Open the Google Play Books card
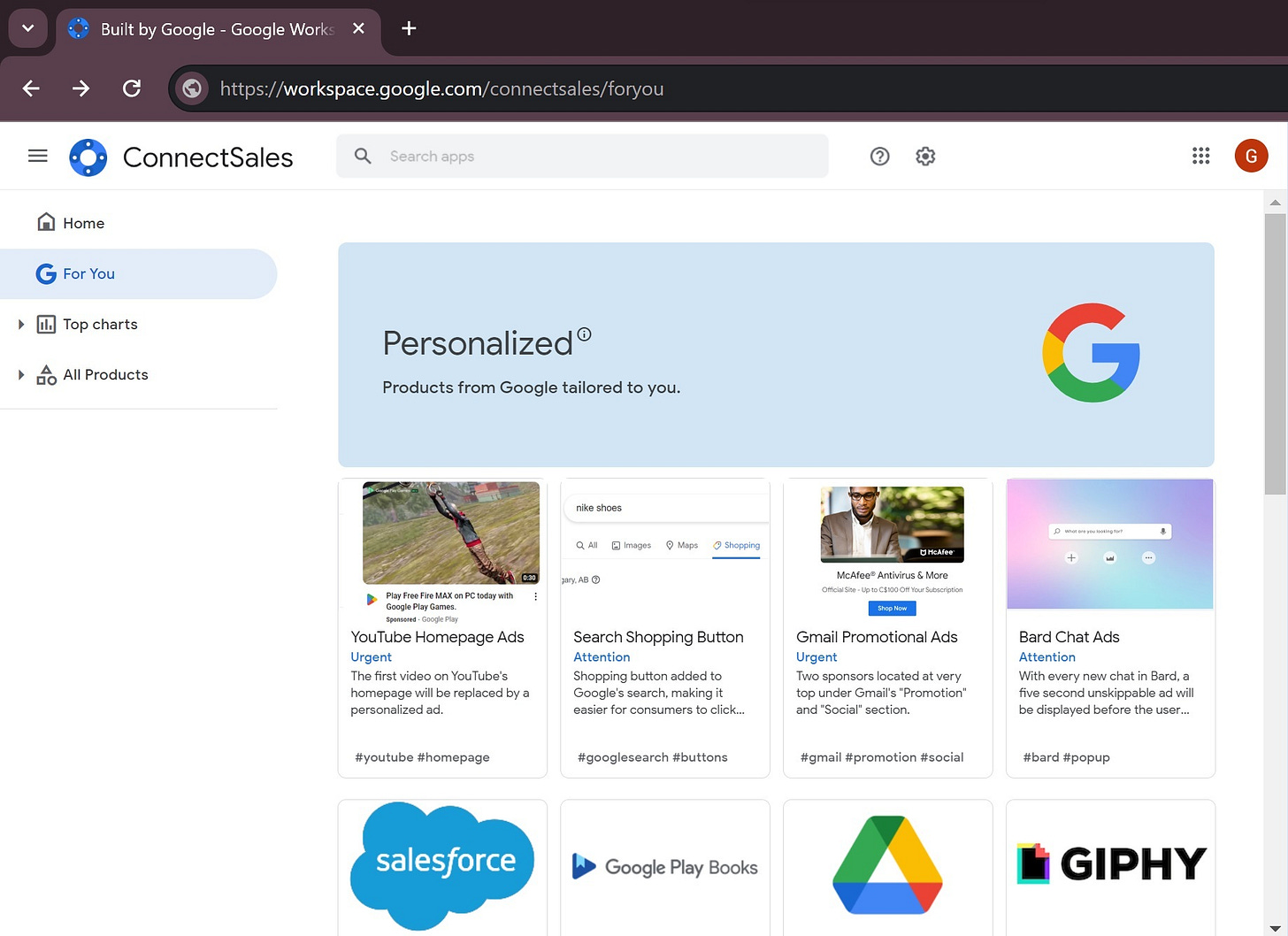The height and width of the screenshot is (936, 1288). (x=665, y=867)
